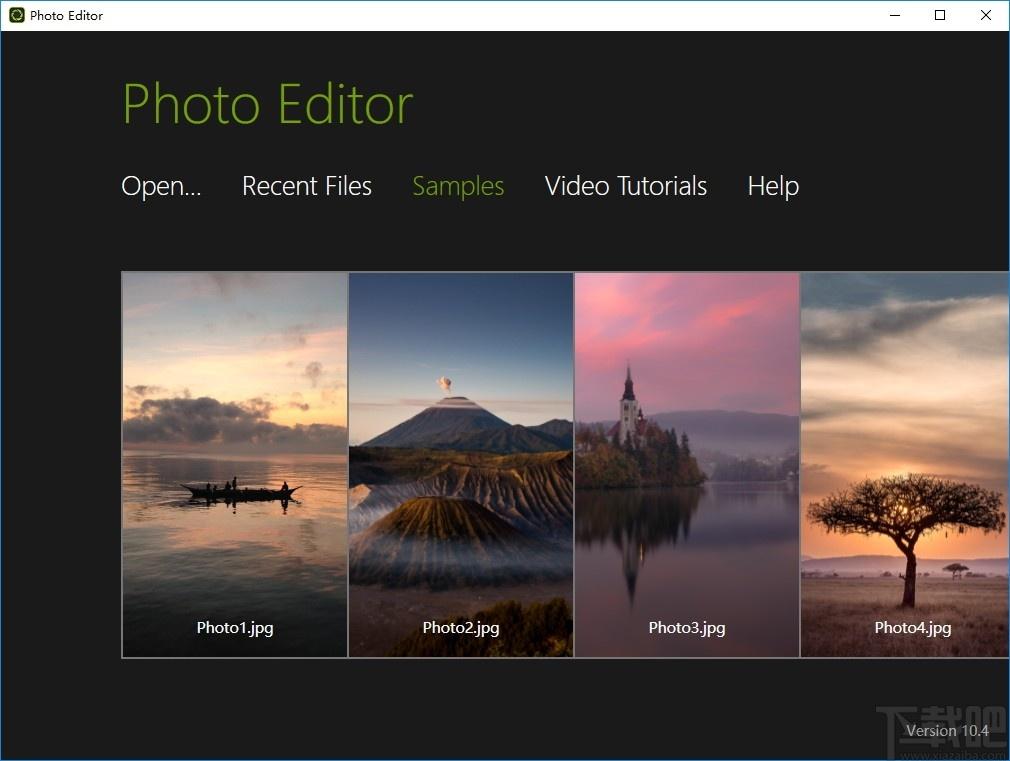The width and height of the screenshot is (1010, 761).
Task: Open the Photo4.jpg savanna tree thumbnail
Action: click(905, 465)
